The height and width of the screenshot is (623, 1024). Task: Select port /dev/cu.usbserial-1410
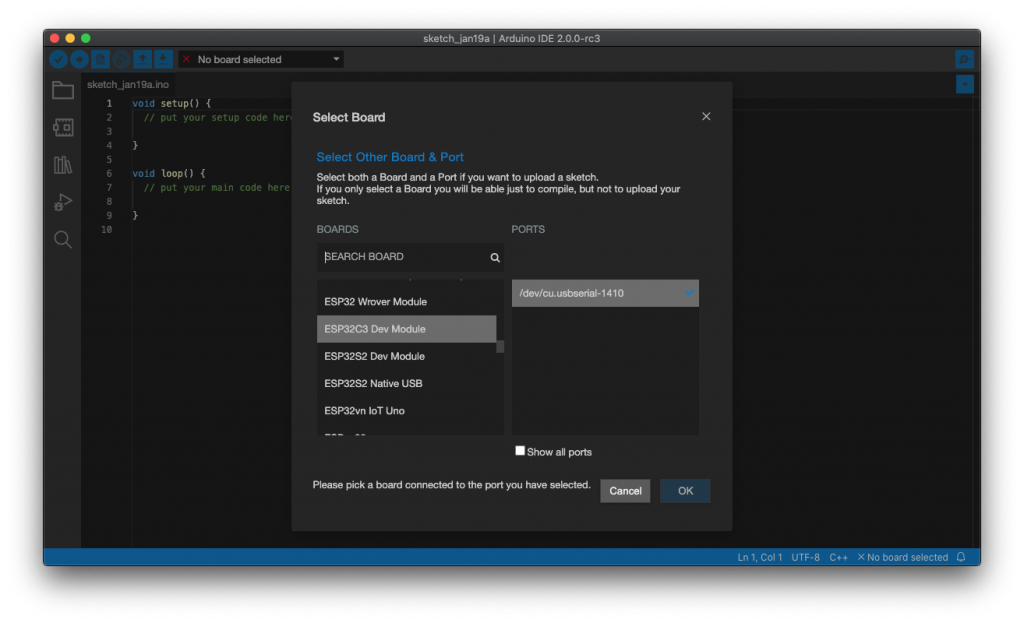[x=605, y=293]
